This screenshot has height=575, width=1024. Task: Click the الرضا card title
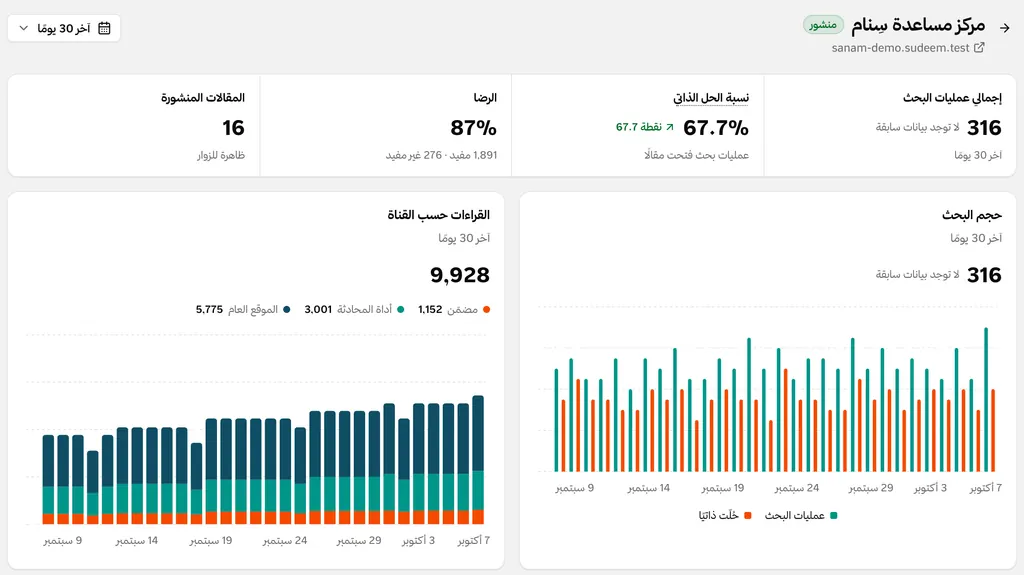[485, 98]
